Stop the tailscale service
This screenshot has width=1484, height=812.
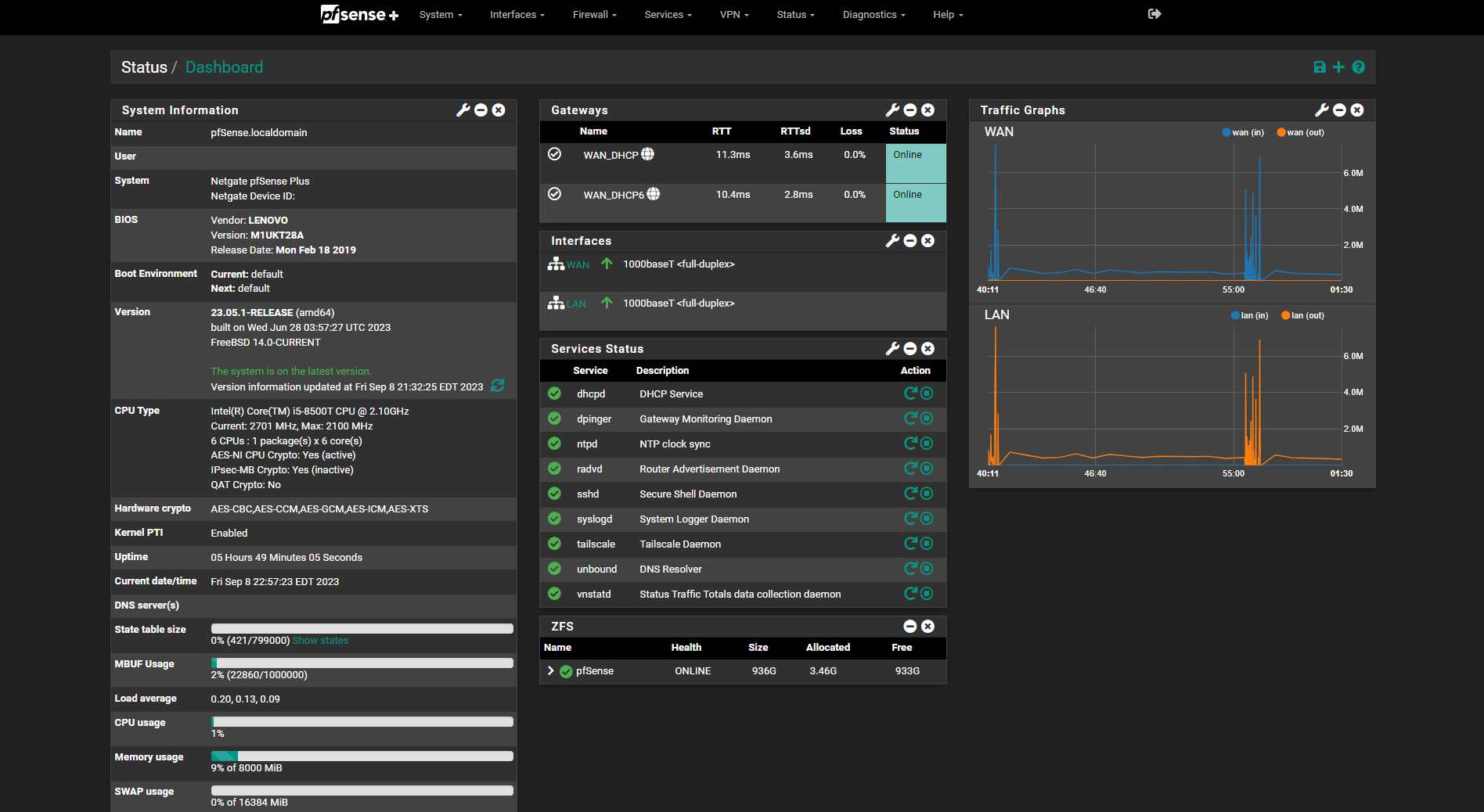click(x=927, y=544)
